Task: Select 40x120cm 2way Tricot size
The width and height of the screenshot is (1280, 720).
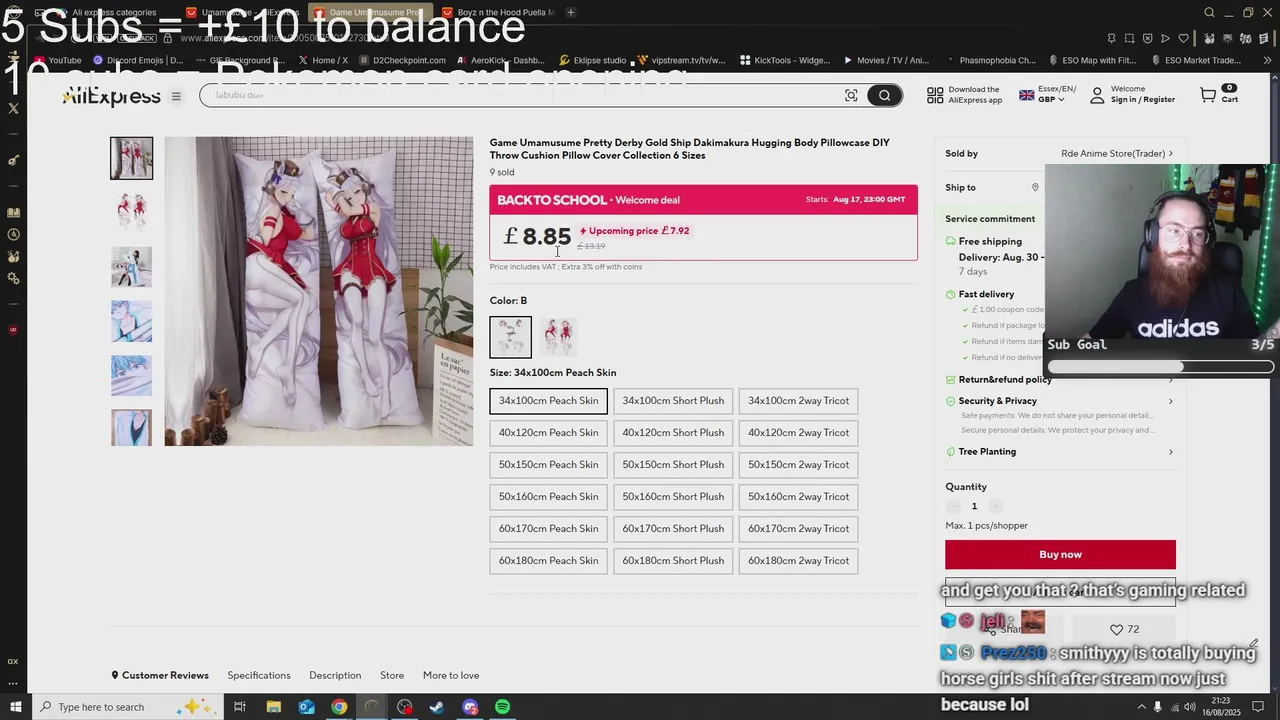Action: [798, 433]
